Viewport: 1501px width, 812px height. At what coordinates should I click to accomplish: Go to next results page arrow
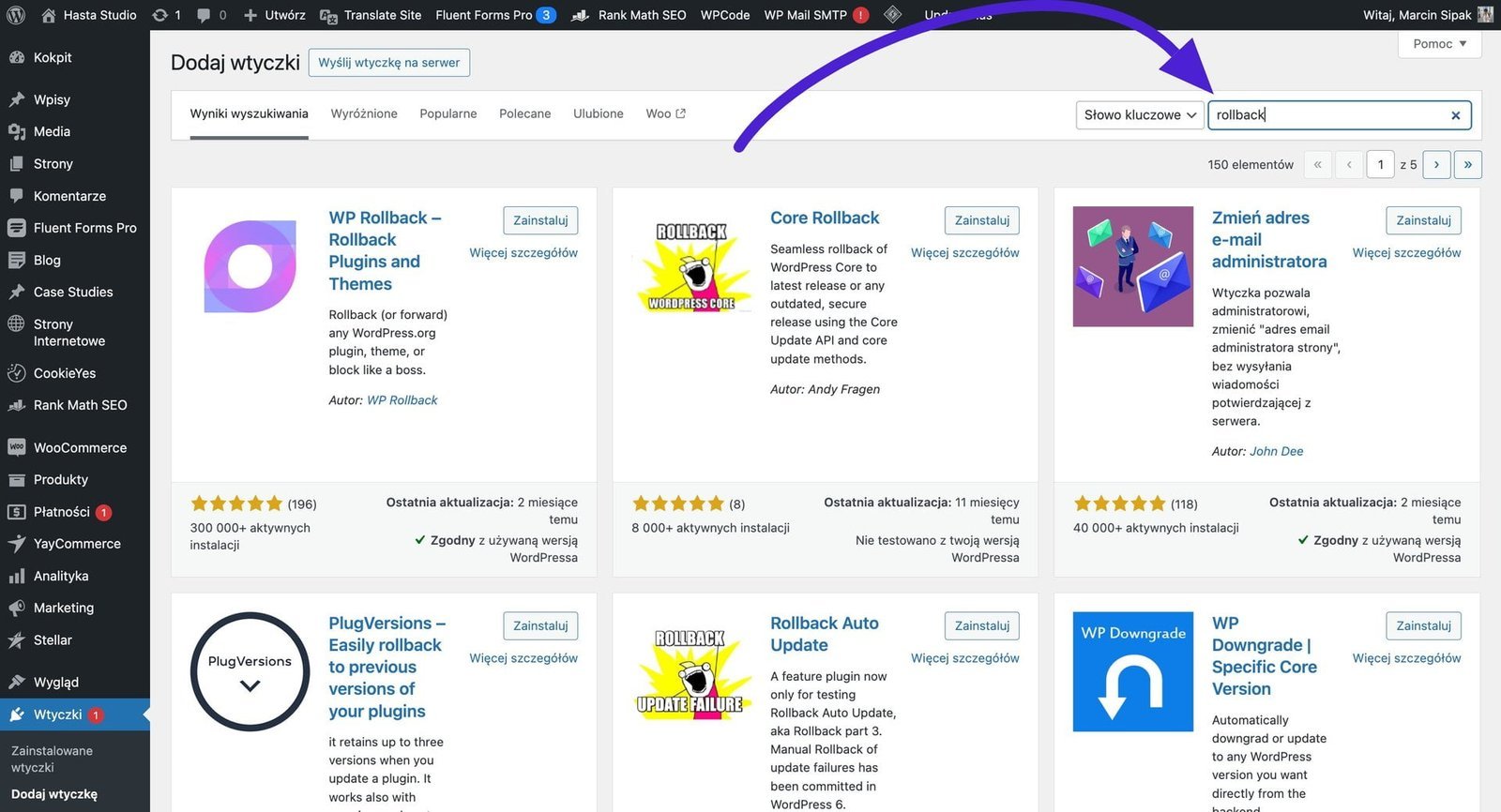click(1436, 165)
